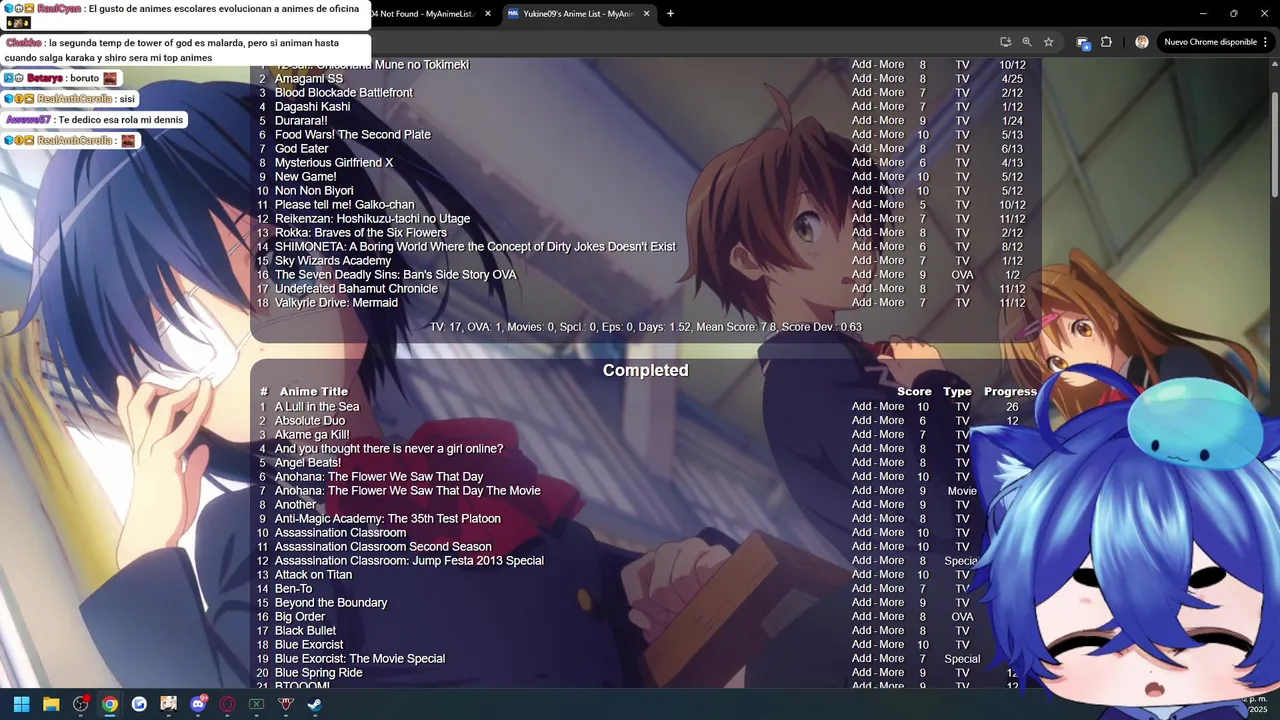Image resolution: width=1280 pixels, height=720 pixels.
Task: Open Anohana: The Flower We Saw That Day The Movie
Action: point(408,491)
